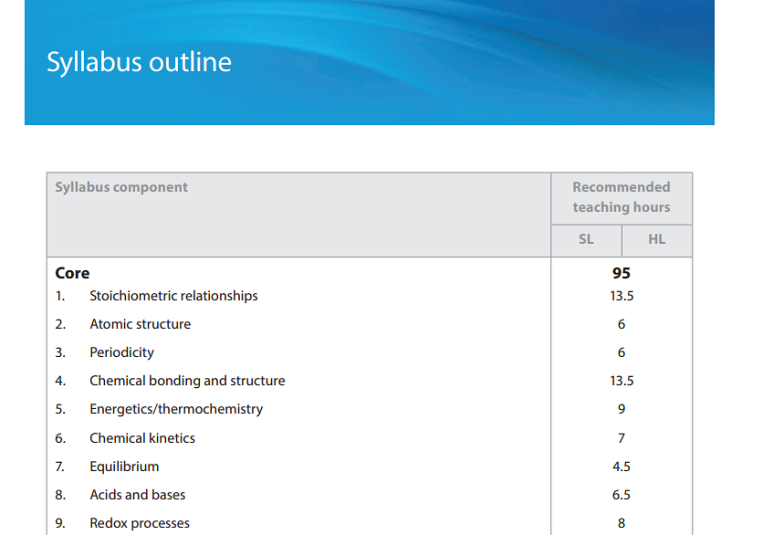Click hours value for Chemical bonding and structure
Image resolution: width=773 pixels, height=535 pixels.
coord(622,381)
